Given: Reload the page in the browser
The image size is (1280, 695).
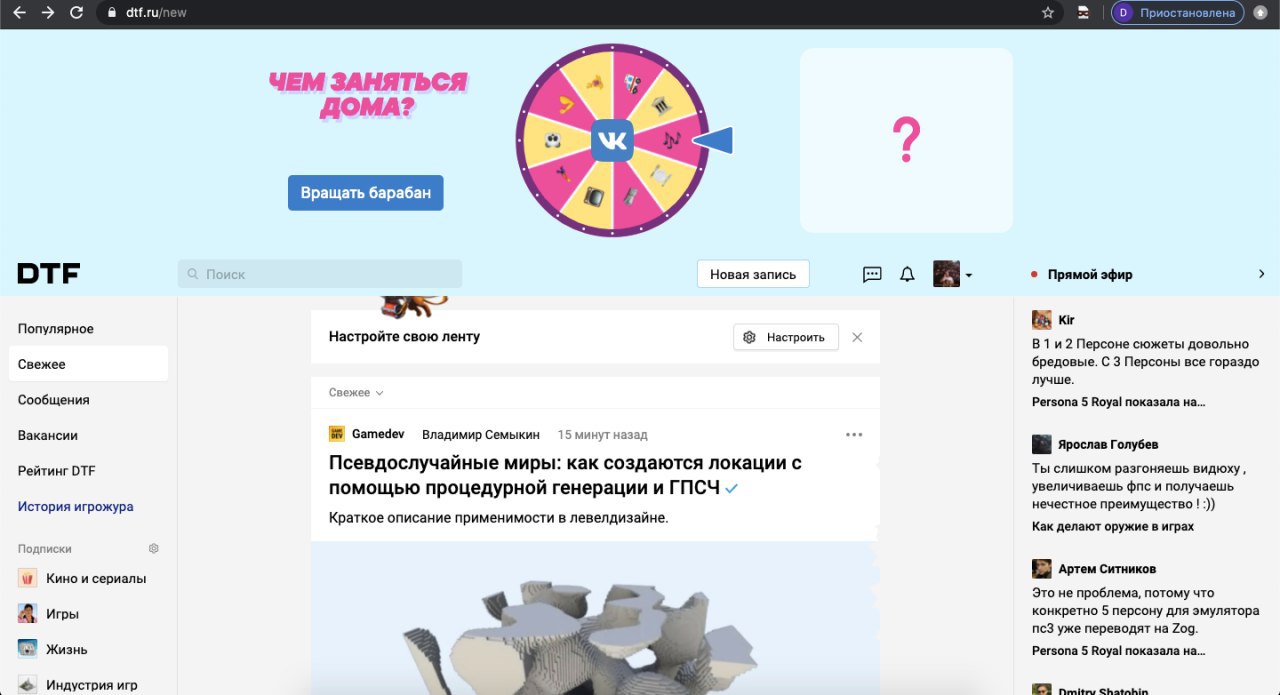Looking at the screenshot, I should click(x=76, y=13).
